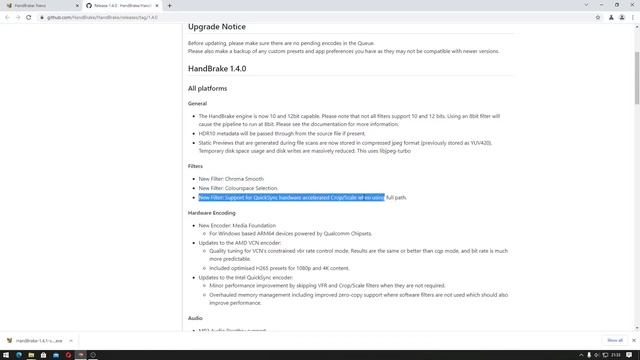This screenshot has height=360, width=640.
Task: Click the taskbar clock
Action: point(616,355)
